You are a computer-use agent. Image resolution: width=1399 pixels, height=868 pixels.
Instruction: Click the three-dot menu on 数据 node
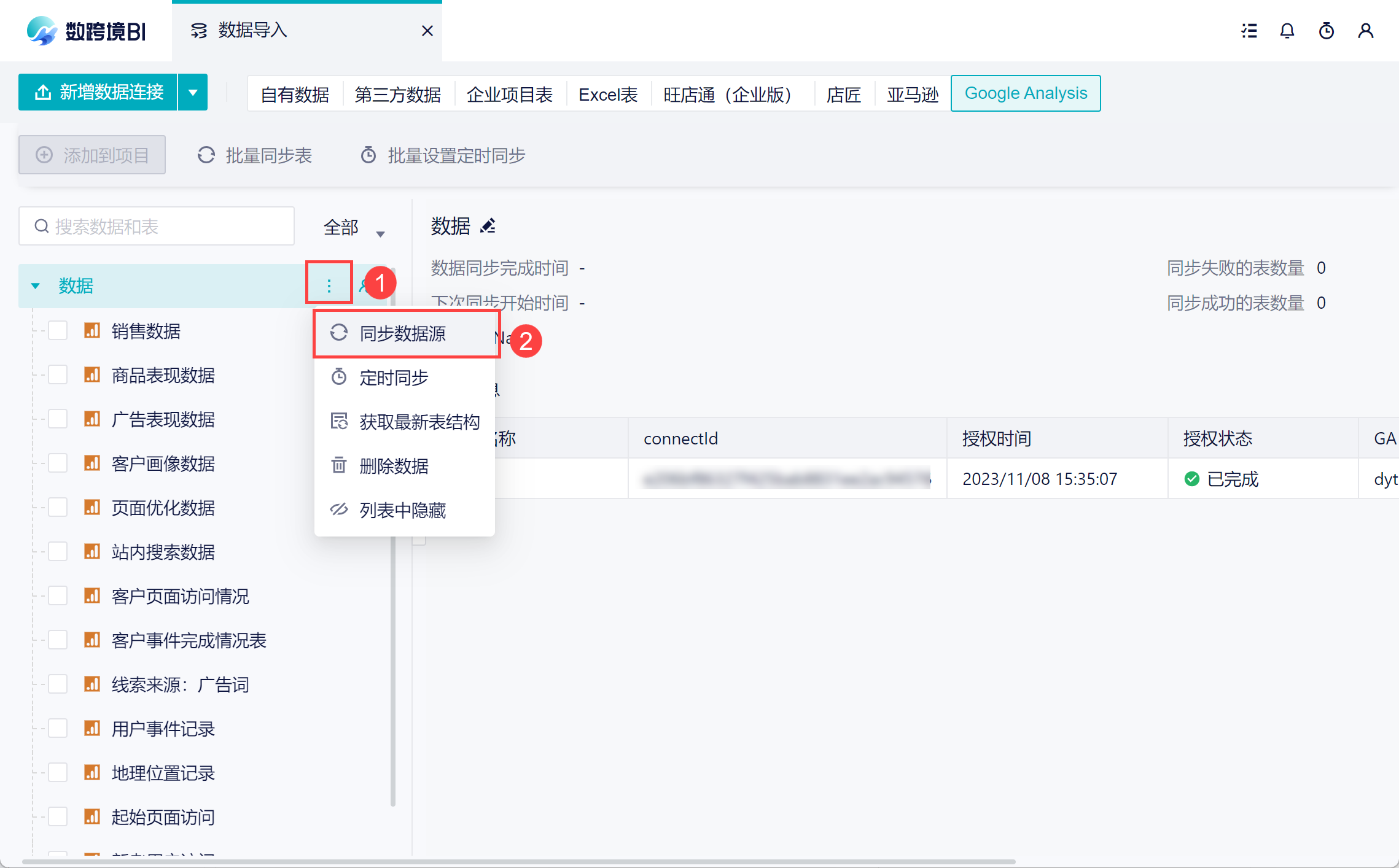329,285
